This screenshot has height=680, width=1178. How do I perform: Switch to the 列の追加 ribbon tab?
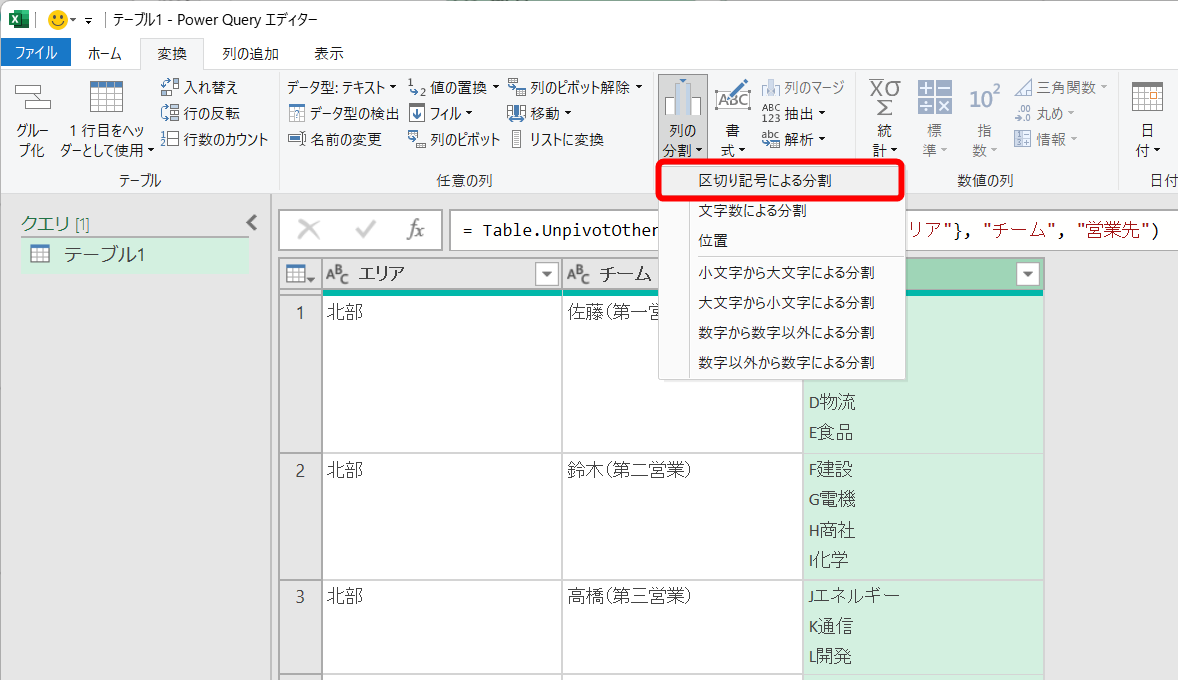click(250, 52)
